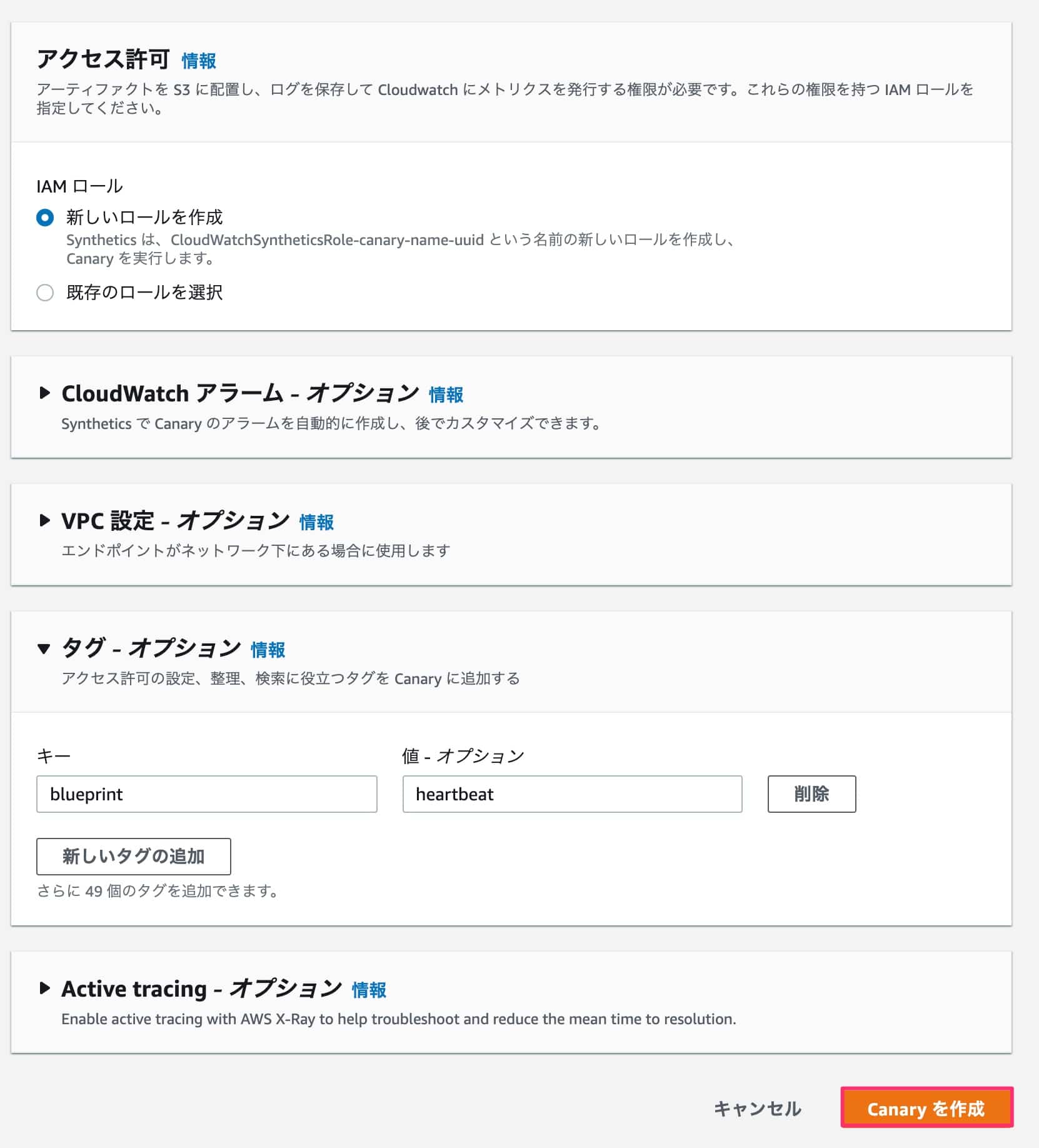This screenshot has width=1039, height=1148.
Task: Click the VPC 設定 - オプション heading text
Action: click(x=175, y=521)
